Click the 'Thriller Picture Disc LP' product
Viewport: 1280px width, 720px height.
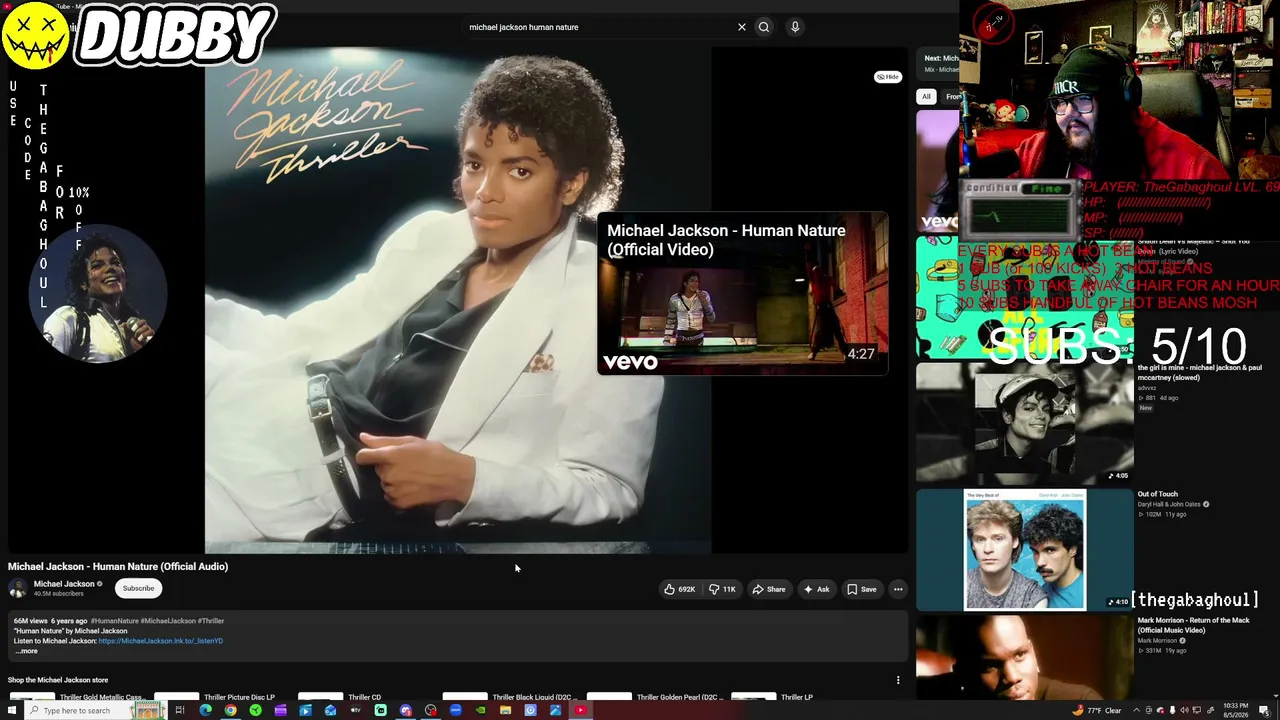click(x=239, y=697)
